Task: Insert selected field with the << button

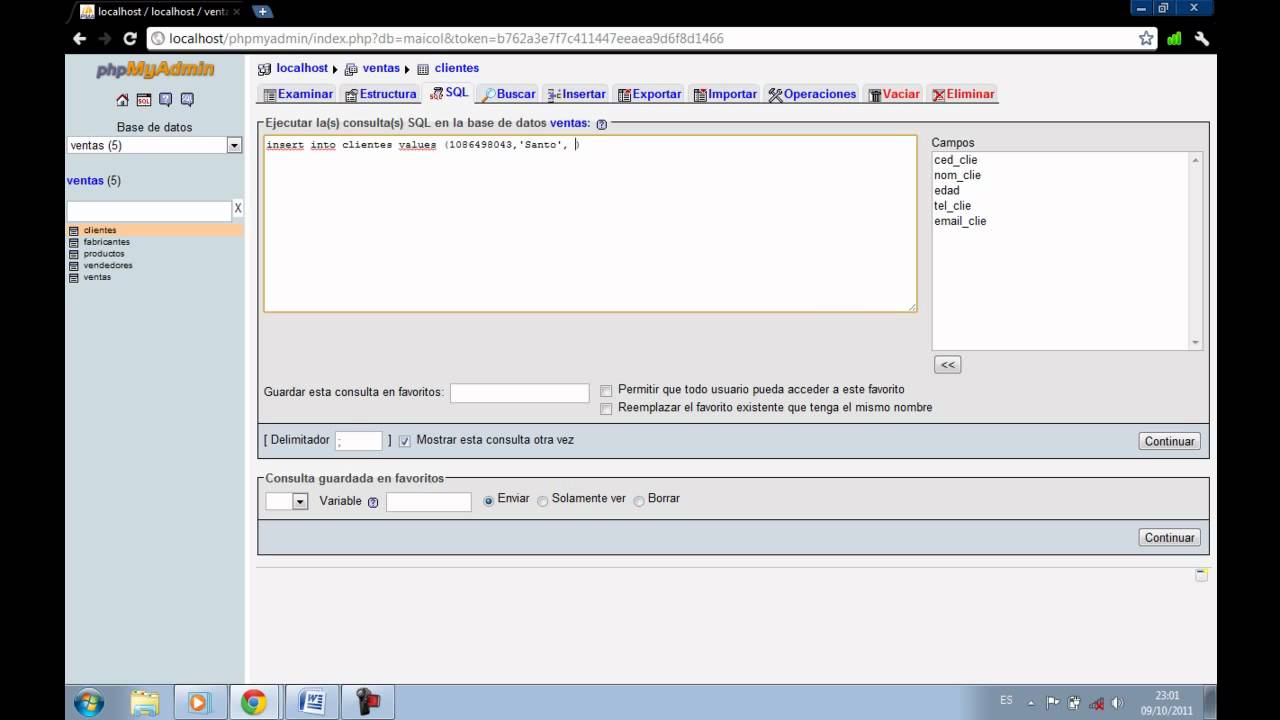Action: 947,365
